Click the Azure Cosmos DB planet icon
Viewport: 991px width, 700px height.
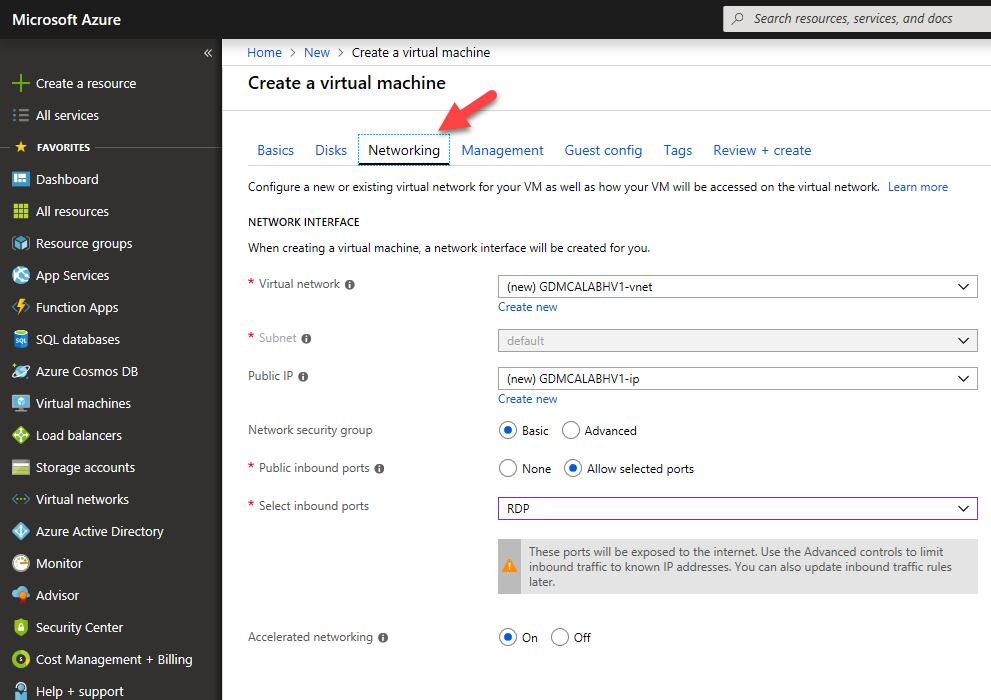[21, 371]
